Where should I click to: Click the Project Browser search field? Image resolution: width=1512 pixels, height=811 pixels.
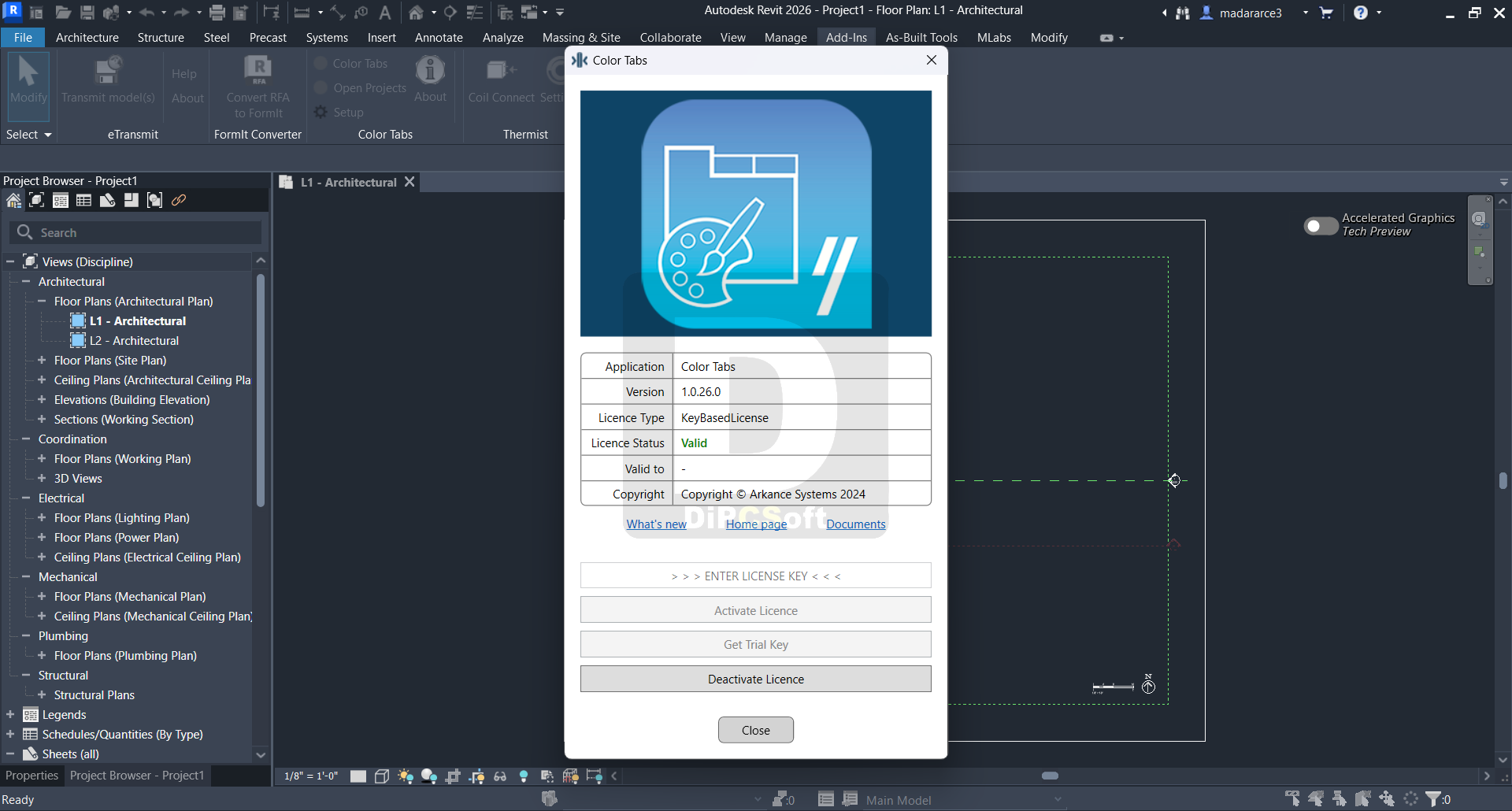coord(135,232)
